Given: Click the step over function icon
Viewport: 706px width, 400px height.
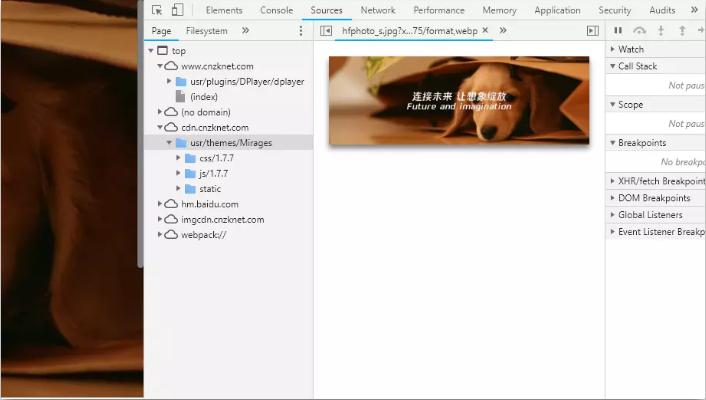Looking at the screenshot, I should 639,31.
